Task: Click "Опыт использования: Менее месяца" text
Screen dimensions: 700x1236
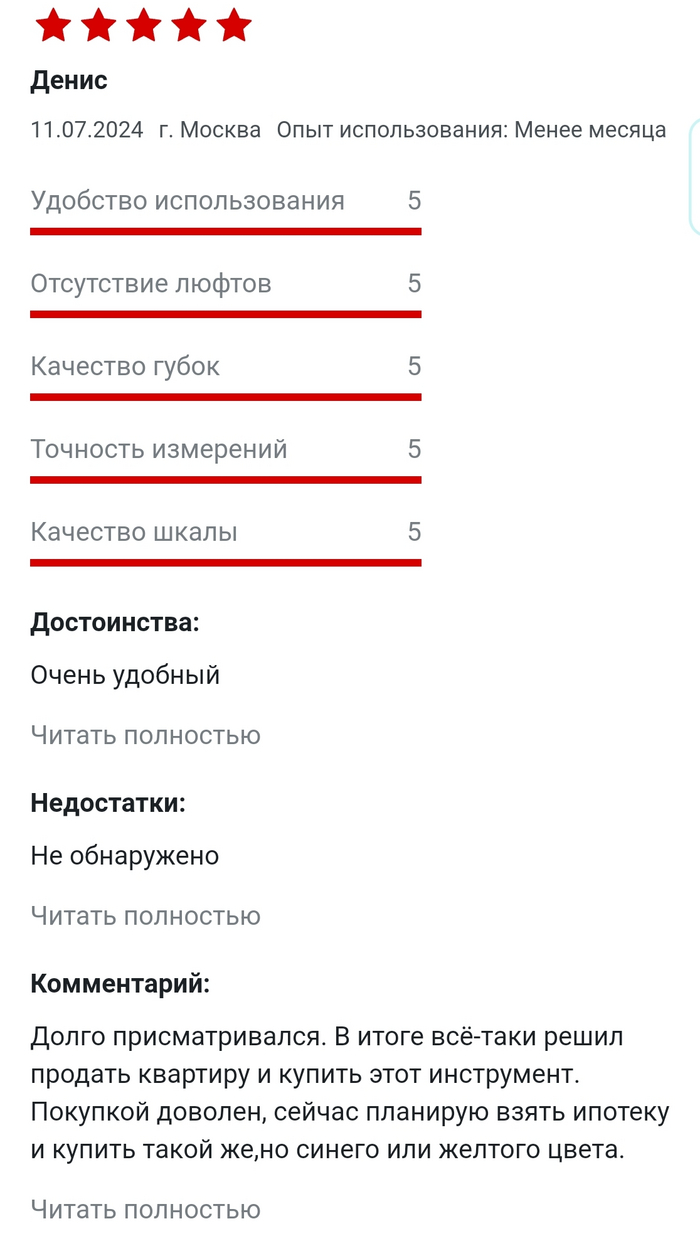Action: [x=471, y=130]
